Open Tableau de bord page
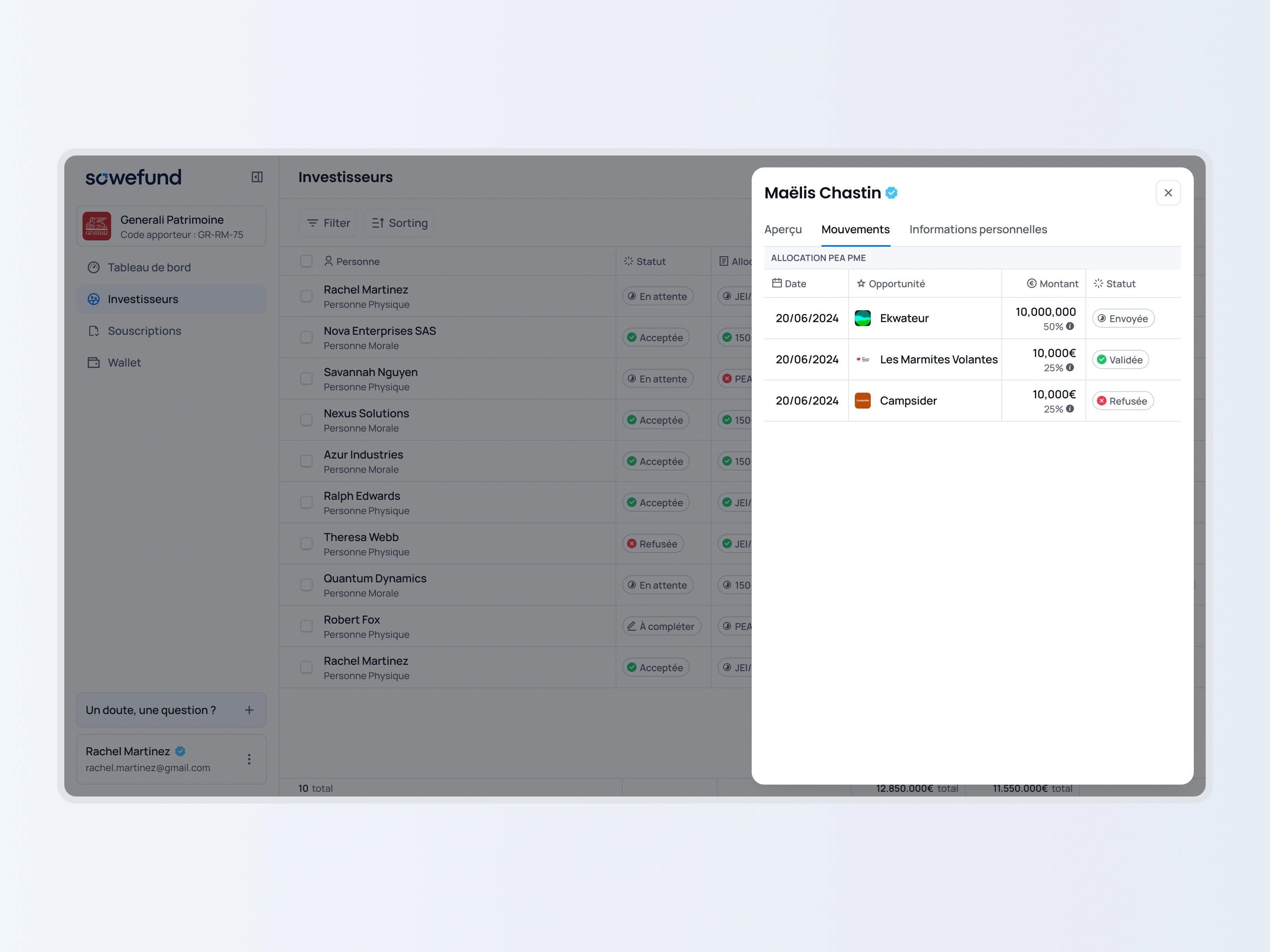This screenshot has width=1270, height=952. [x=149, y=267]
